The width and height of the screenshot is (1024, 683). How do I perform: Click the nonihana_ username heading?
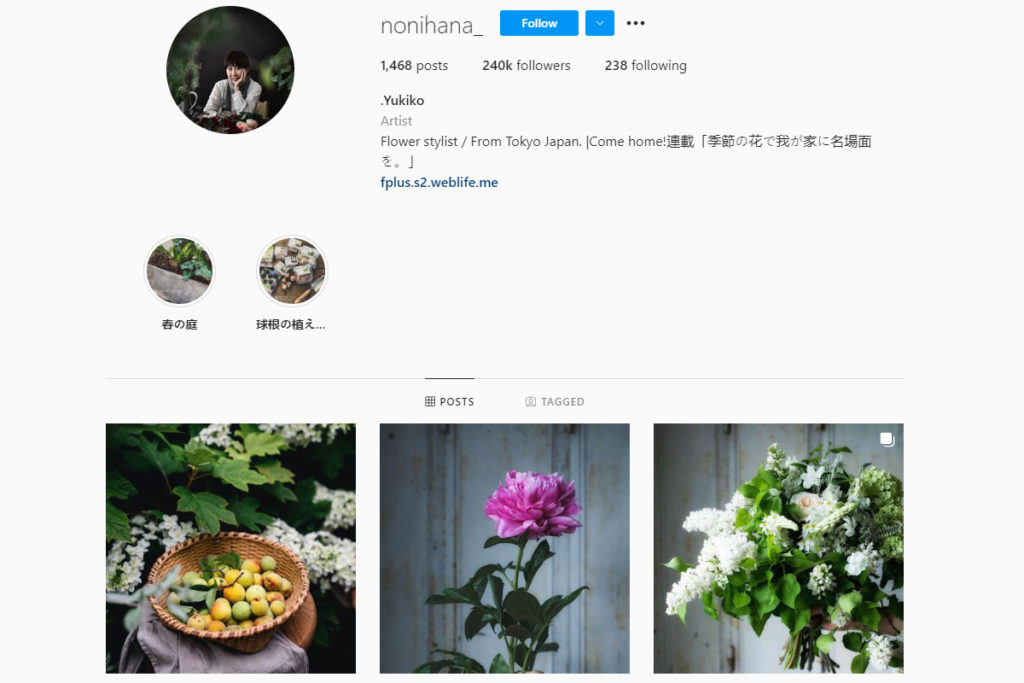point(432,25)
